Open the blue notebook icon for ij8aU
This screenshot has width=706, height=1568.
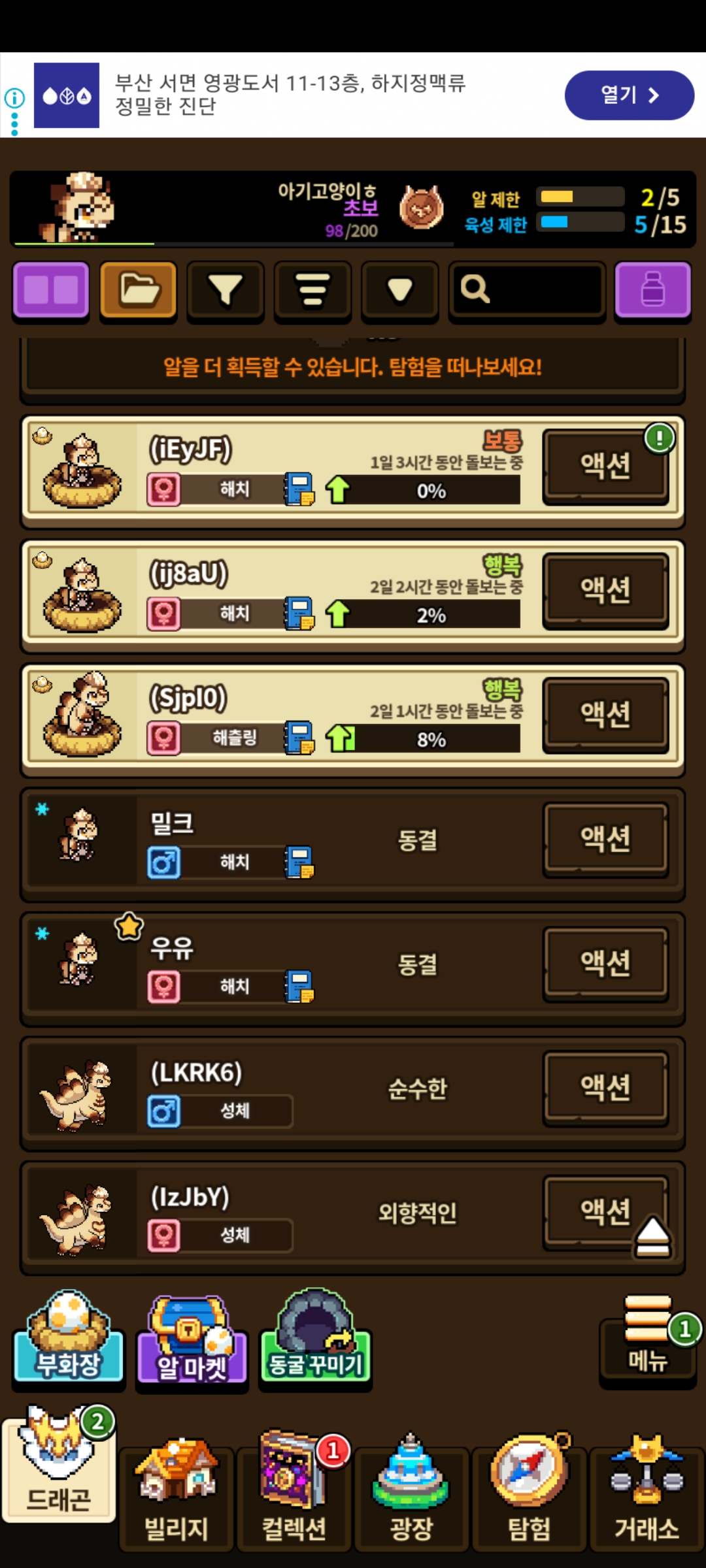299,613
